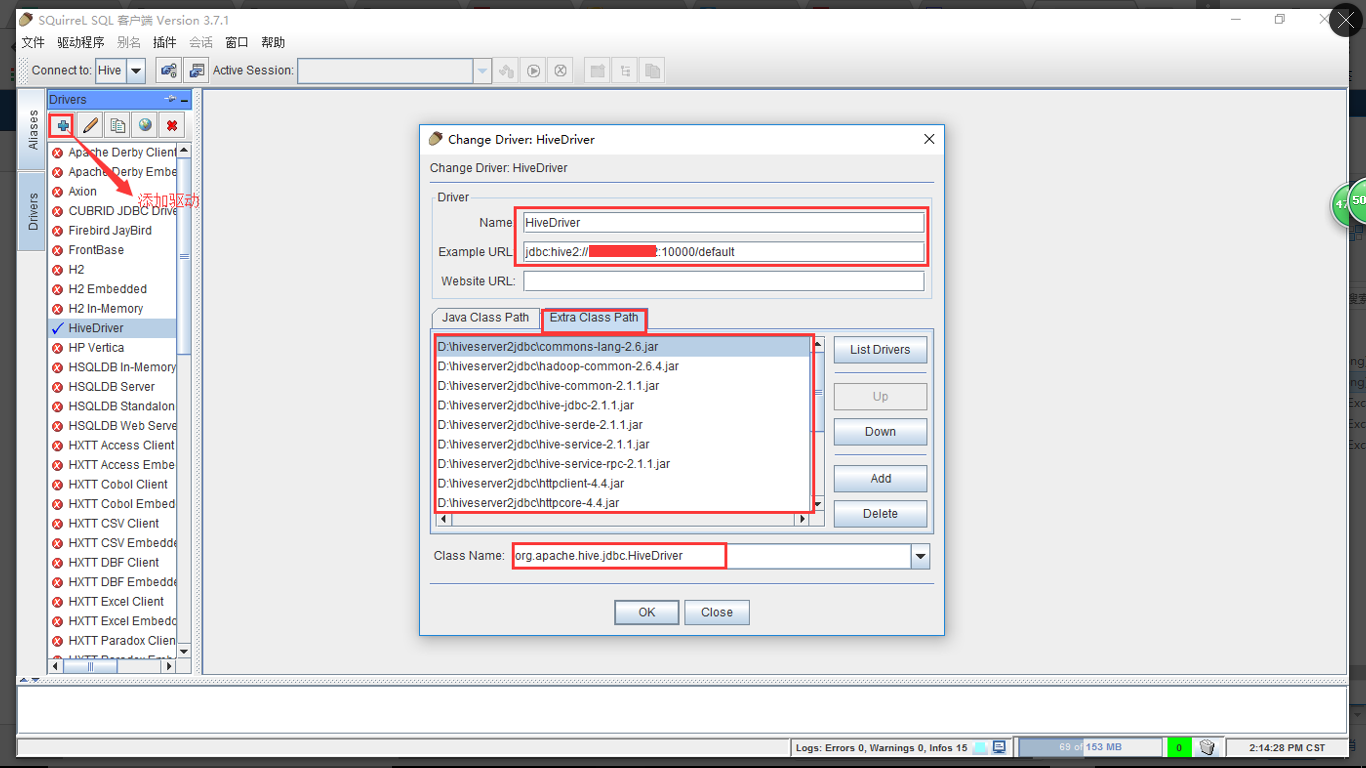Click the run script toolbar icon
The width and height of the screenshot is (1366, 768).
click(x=534, y=70)
